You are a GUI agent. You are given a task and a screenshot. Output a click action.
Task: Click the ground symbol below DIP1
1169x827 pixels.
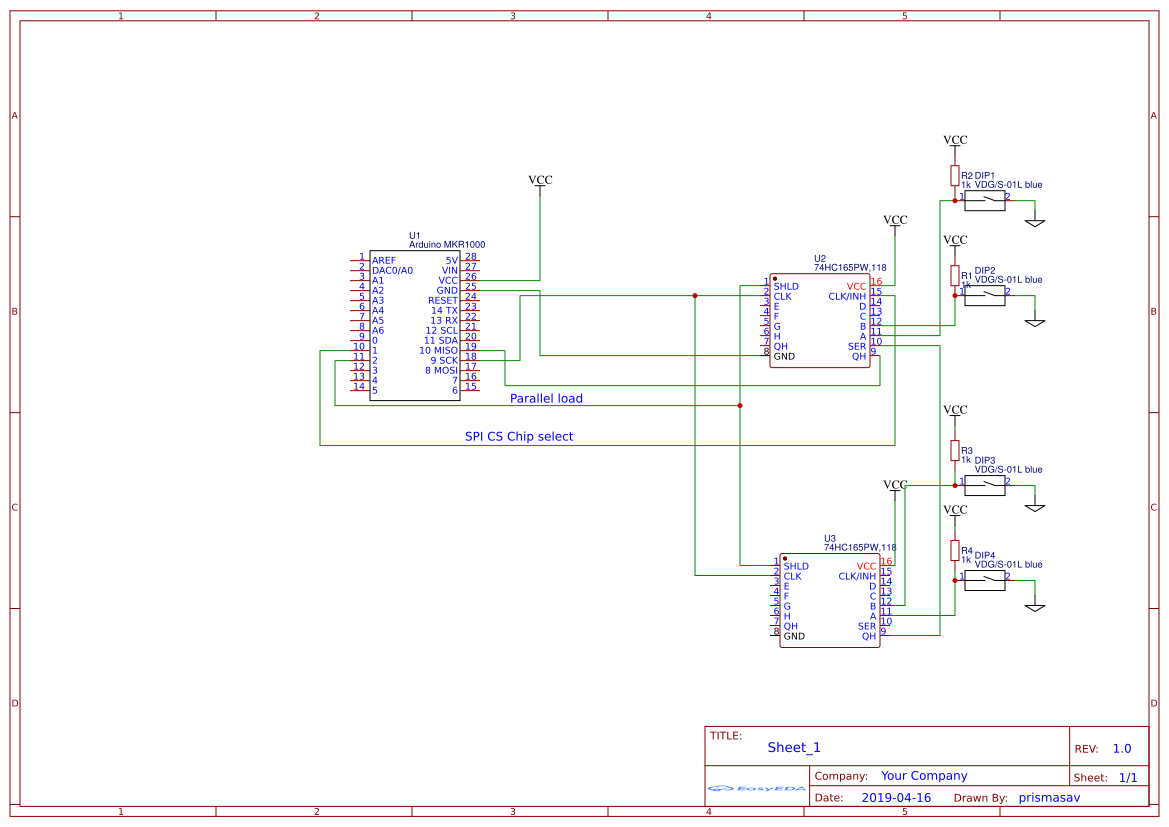(1037, 220)
